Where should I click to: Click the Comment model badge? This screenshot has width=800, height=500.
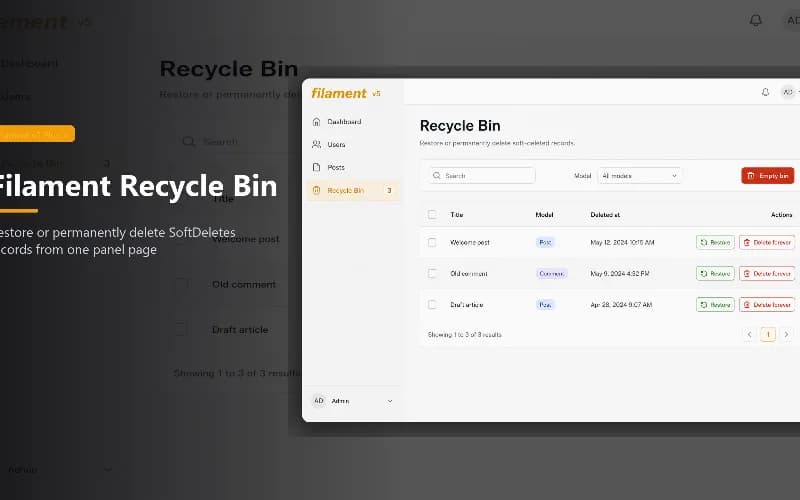coord(552,273)
